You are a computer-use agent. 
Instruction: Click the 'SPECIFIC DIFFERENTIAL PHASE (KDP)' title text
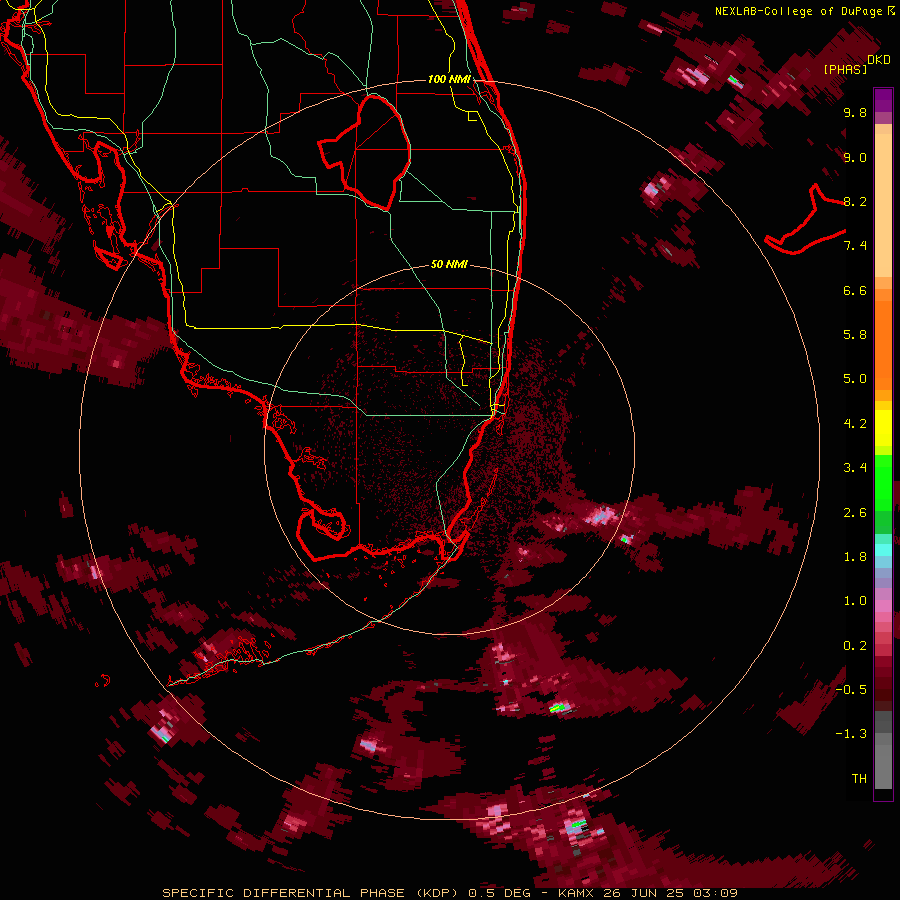310,893
